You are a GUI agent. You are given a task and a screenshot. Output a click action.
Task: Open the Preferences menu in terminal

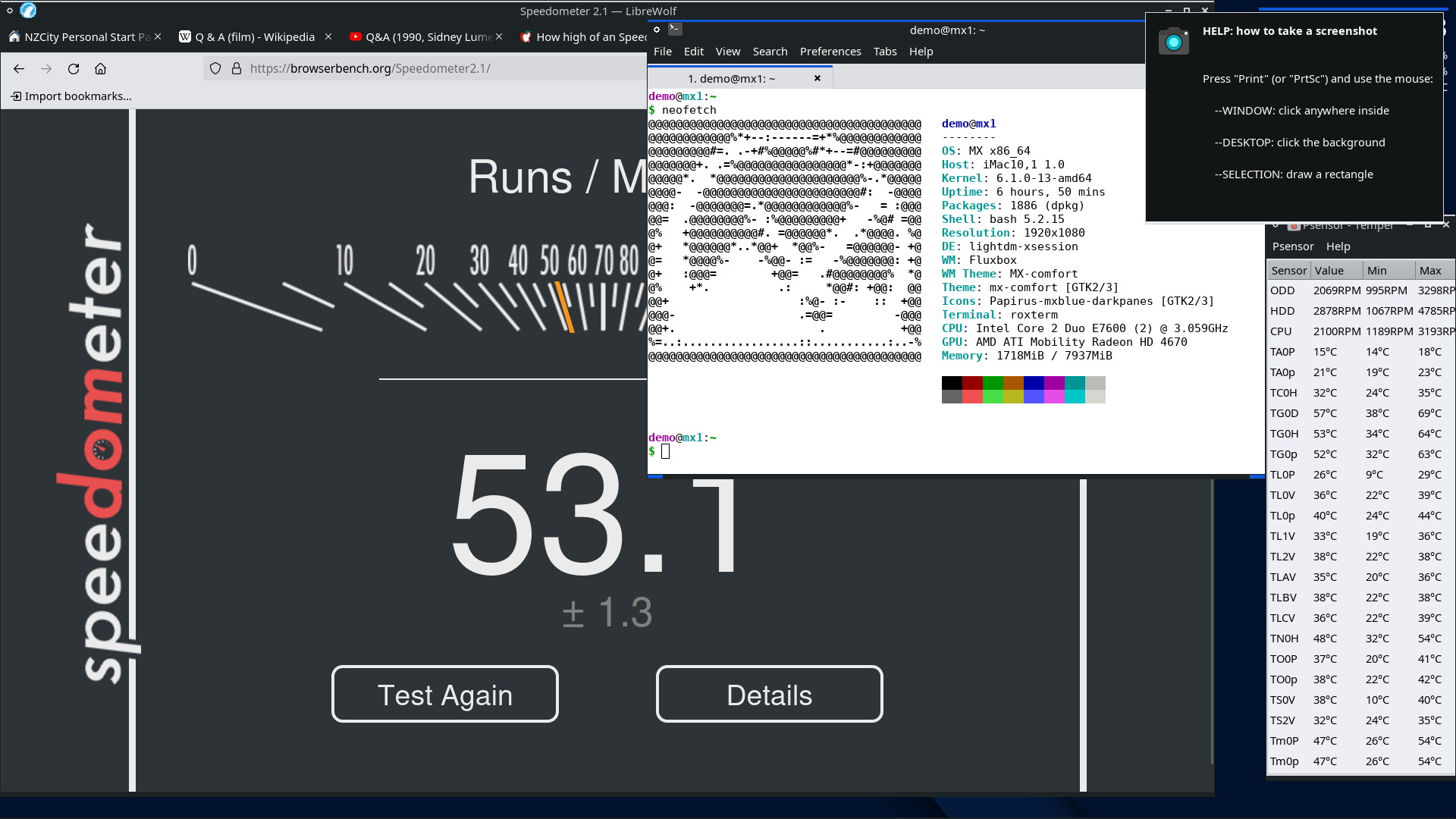(x=830, y=52)
